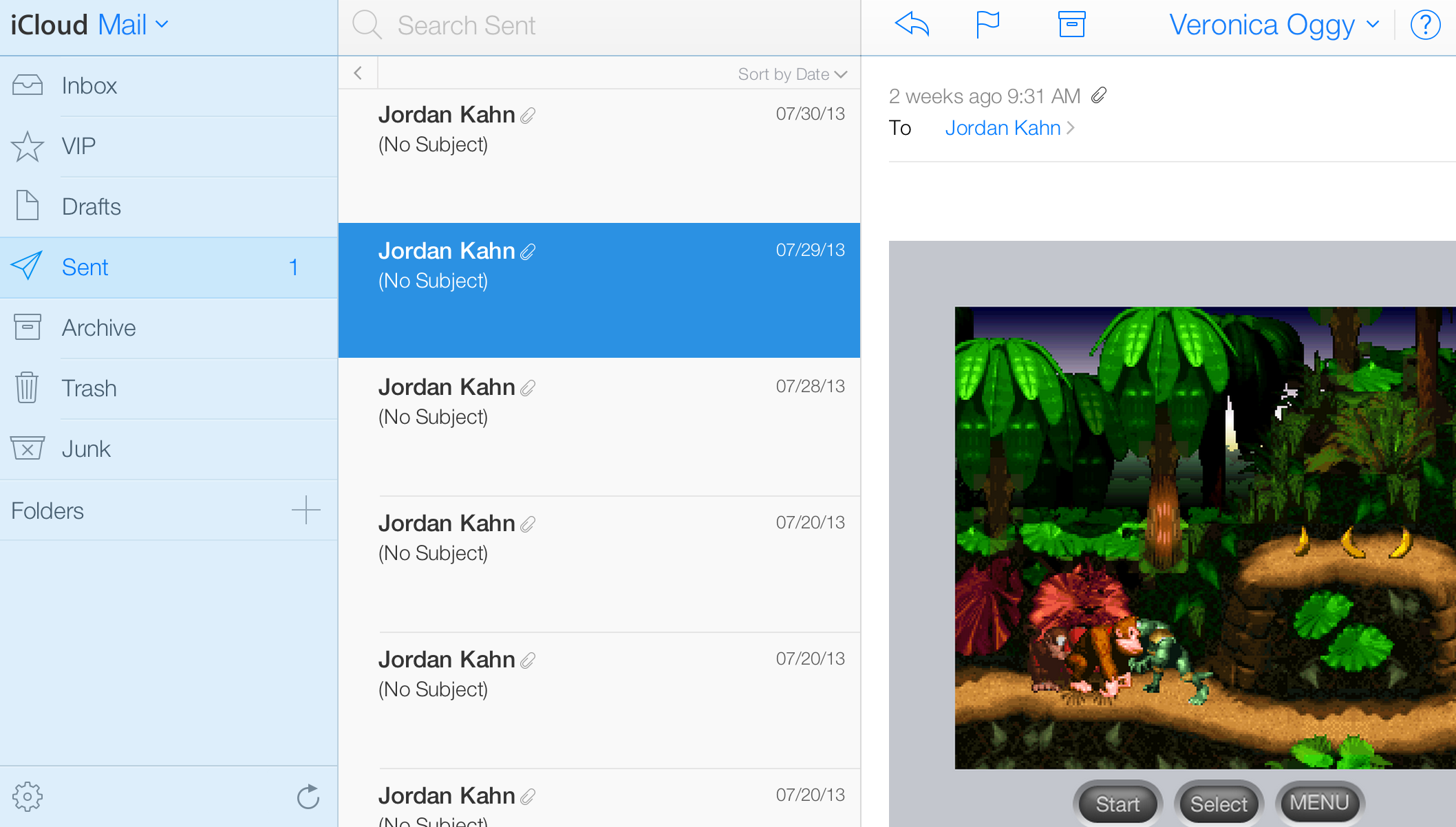Refresh the mailbox list

point(308,796)
